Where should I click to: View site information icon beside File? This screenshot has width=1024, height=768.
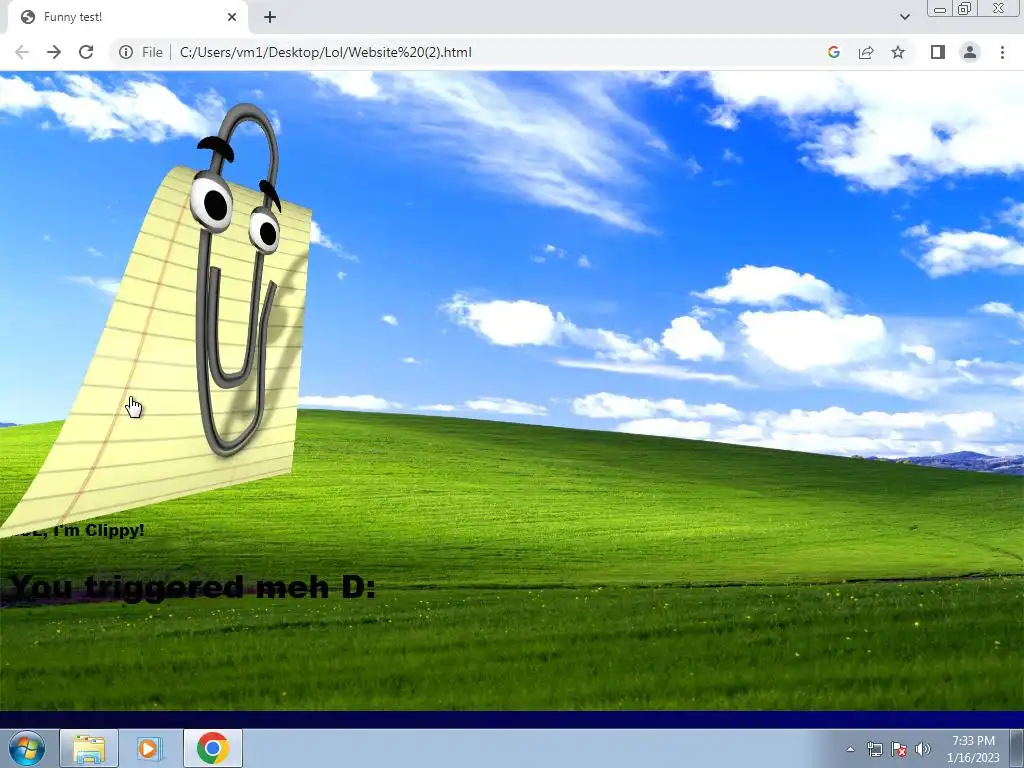[126, 52]
